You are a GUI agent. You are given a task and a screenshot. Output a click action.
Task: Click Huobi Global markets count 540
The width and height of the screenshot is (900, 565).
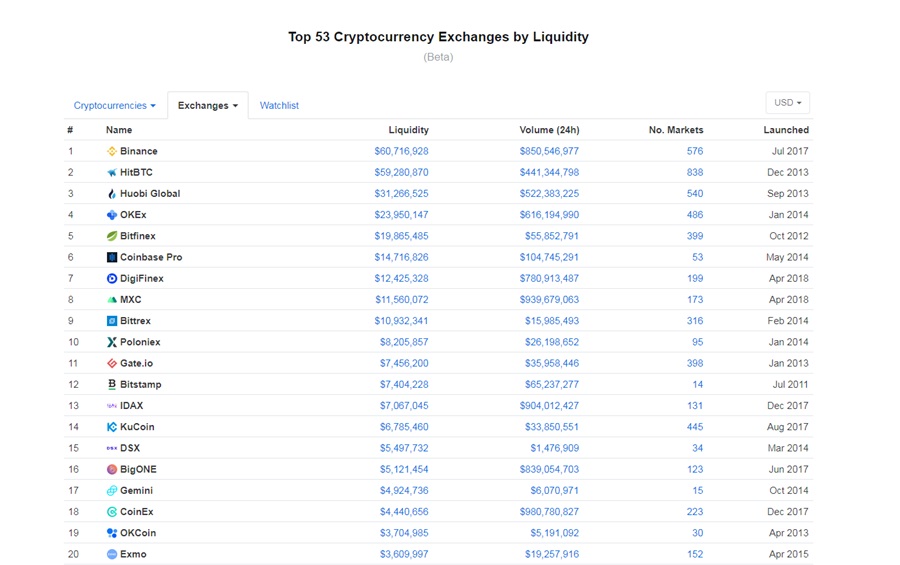pyautogui.click(x=695, y=194)
